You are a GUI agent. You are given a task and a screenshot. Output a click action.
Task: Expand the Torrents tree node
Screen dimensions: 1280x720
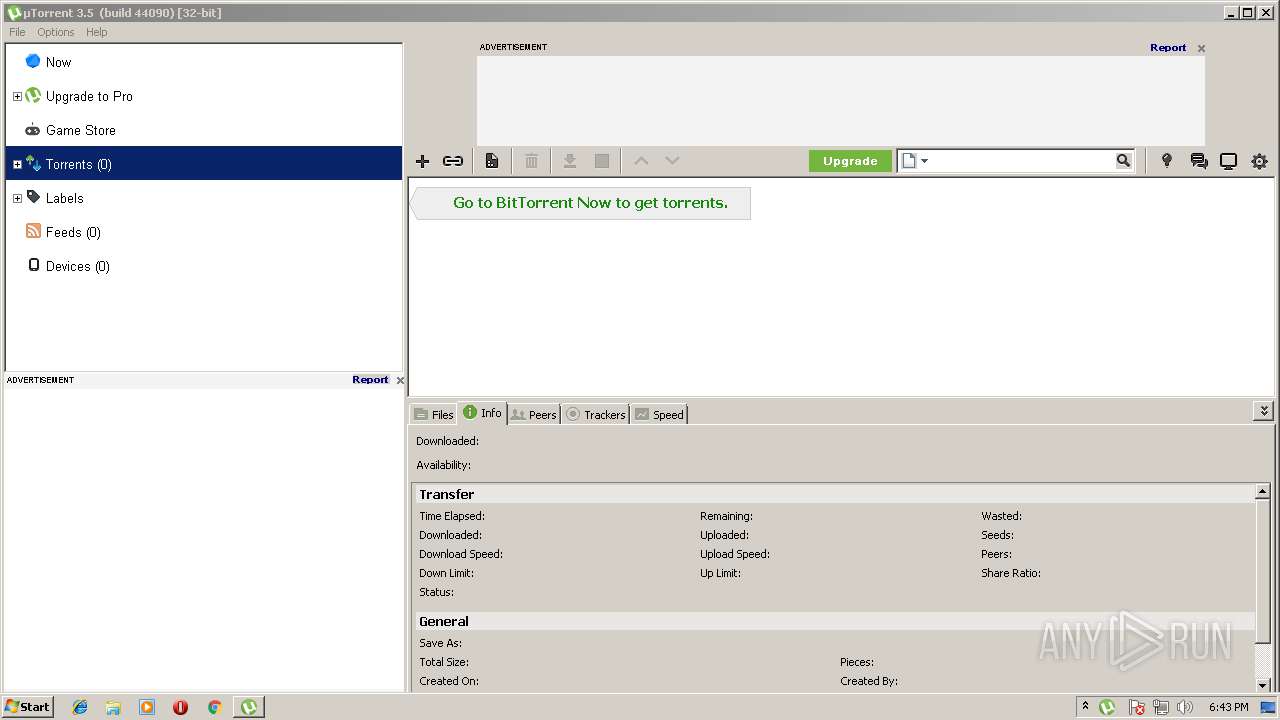[x=17, y=164]
